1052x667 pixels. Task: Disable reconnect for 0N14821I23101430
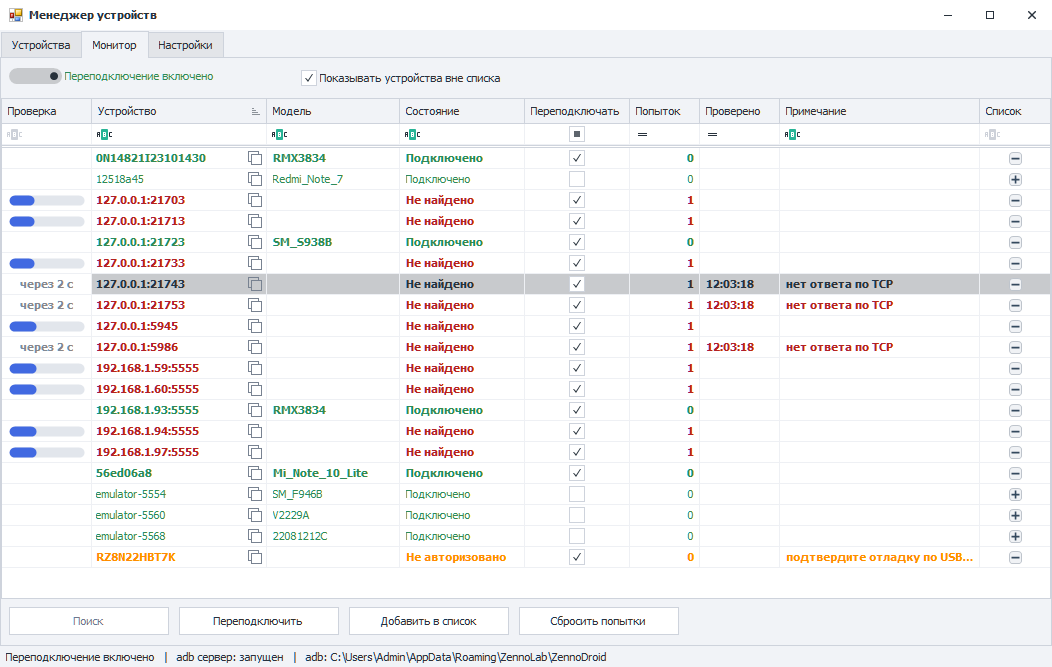576,158
